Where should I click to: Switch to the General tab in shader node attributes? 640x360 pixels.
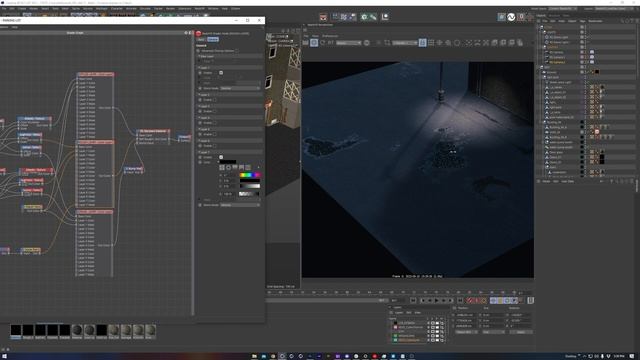click(213, 40)
